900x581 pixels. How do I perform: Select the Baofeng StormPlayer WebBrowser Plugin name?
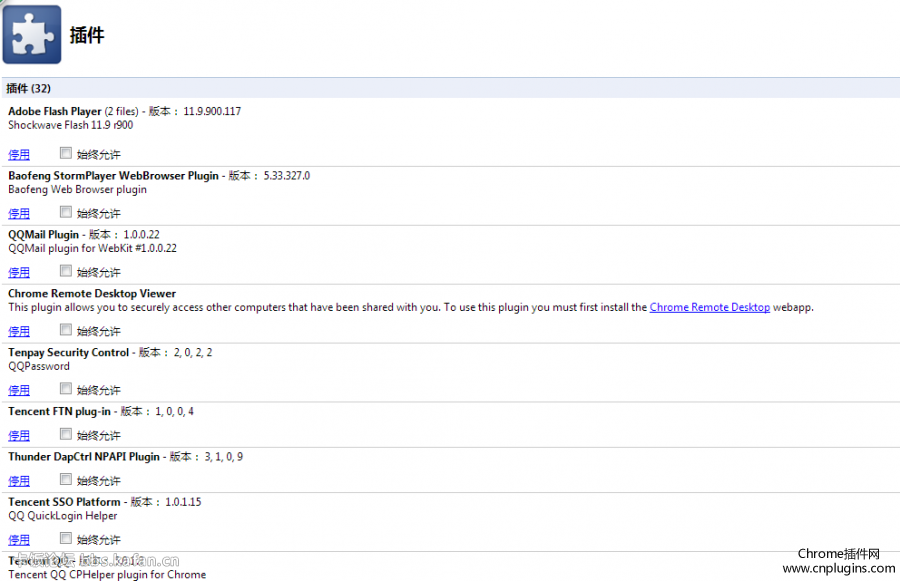(x=113, y=176)
